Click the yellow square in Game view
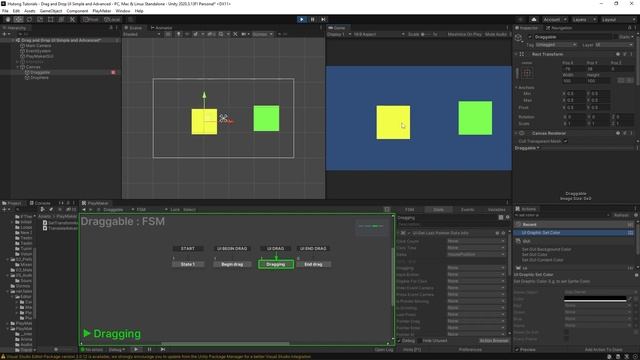Image resolution: width=640 pixels, height=360 pixels. point(393,122)
